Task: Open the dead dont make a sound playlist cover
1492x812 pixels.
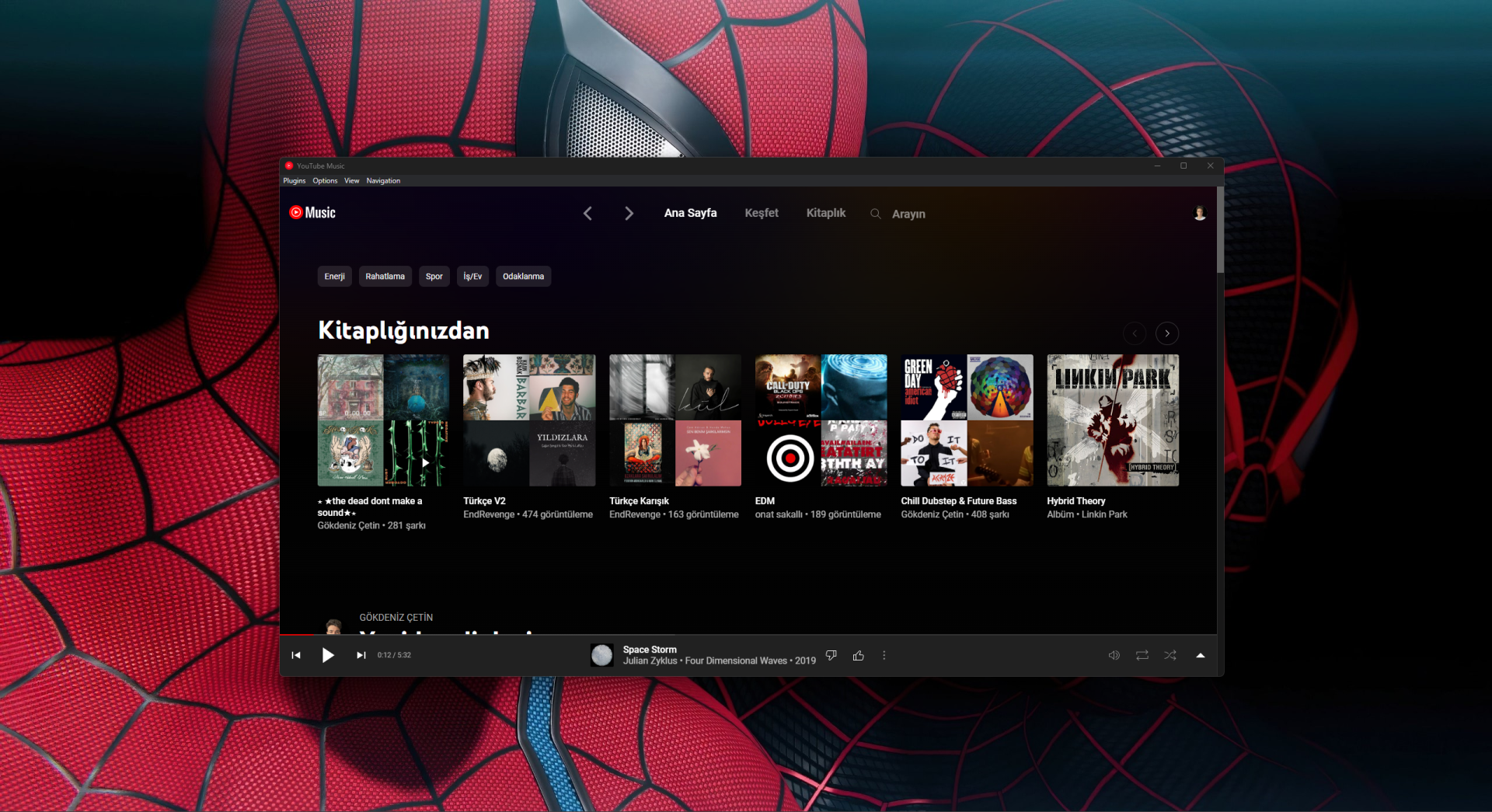Action: pos(384,420)
